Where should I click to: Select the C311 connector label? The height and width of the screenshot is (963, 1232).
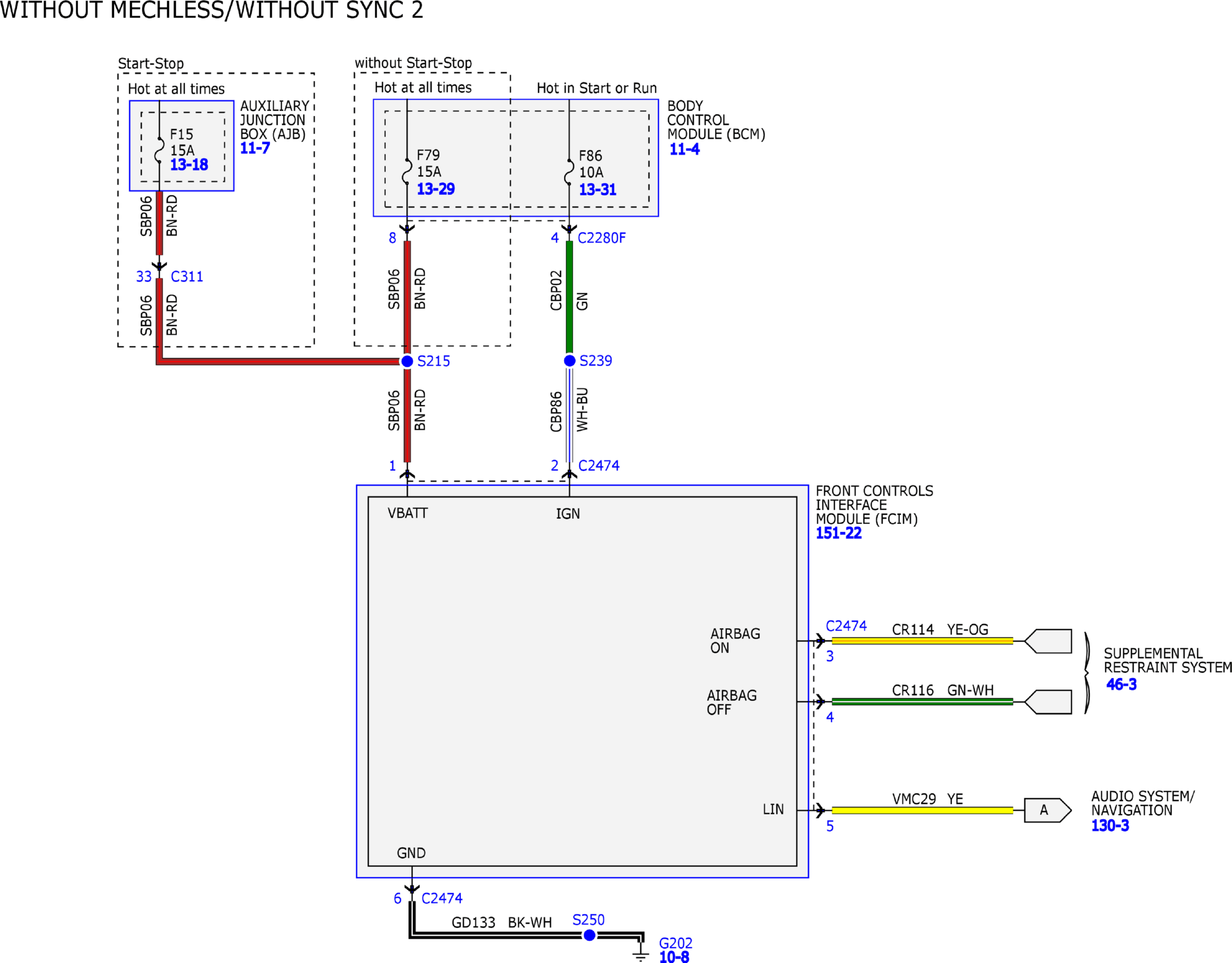tap(186, 277)
